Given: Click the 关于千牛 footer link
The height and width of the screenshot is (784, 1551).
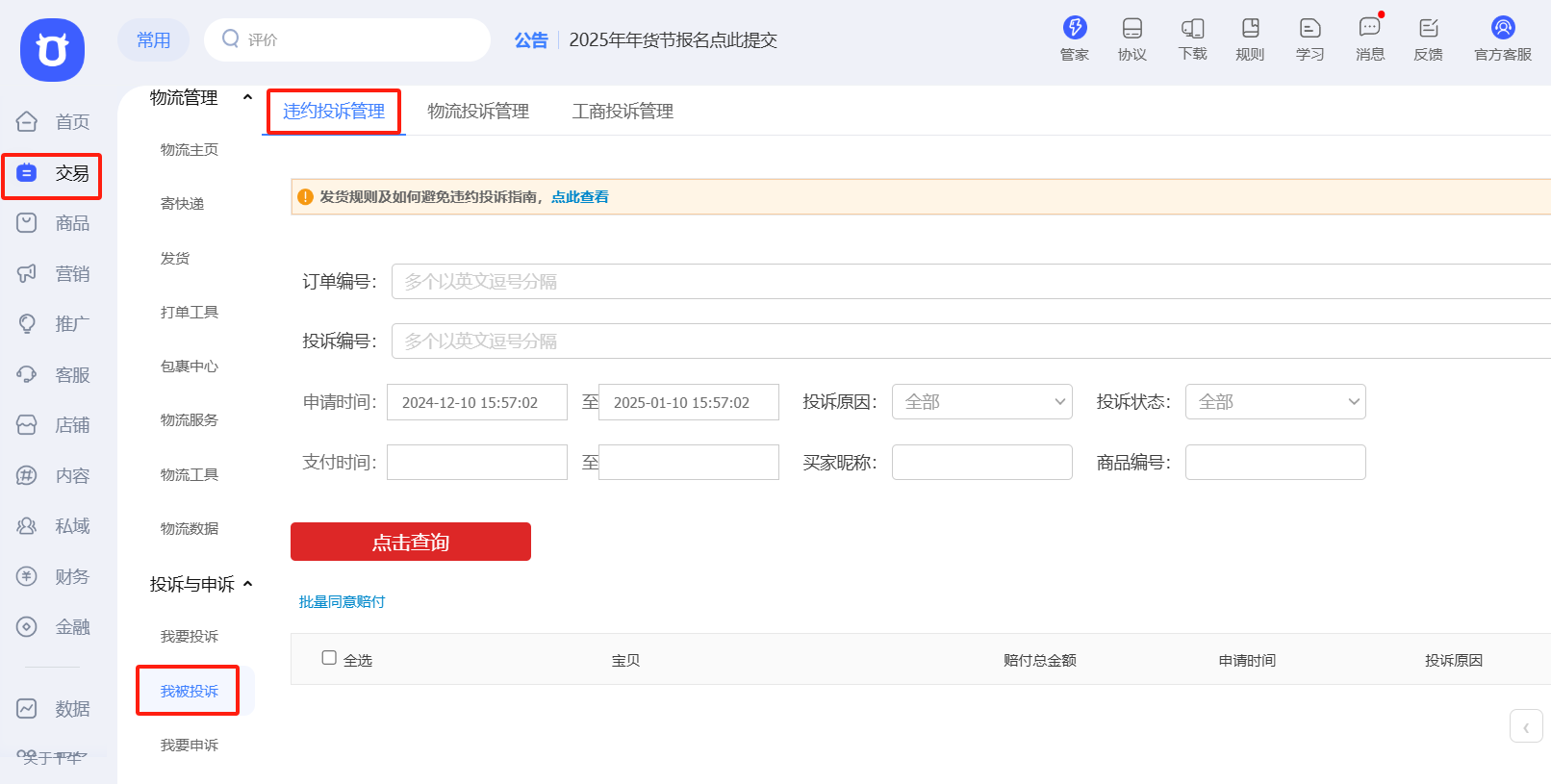Looking at the screenshot, I should click(54, 758).
